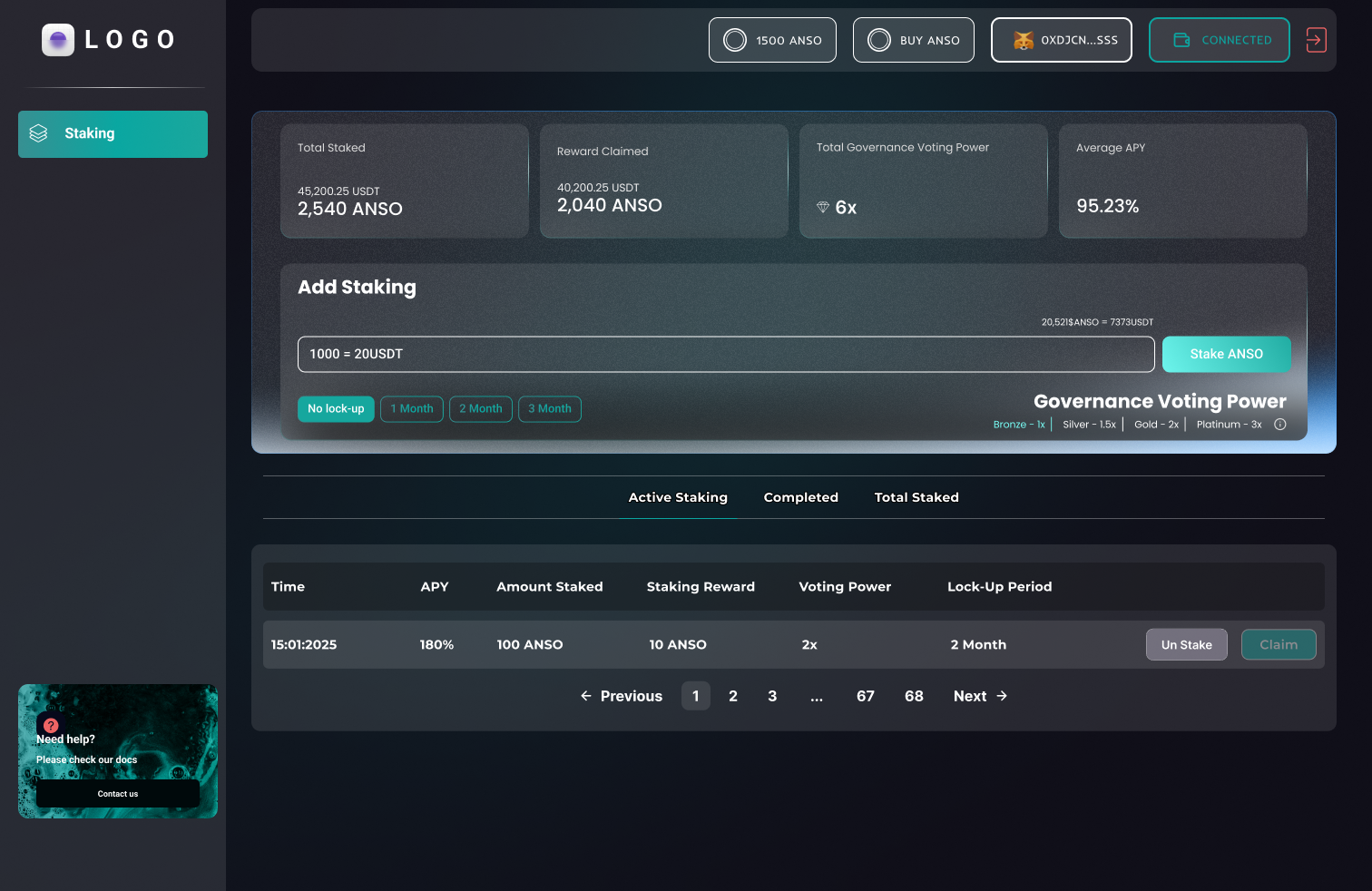Screen dimensions: 1372x891
Task: Select the No lock-up staking option
Action: click(336, 408)
